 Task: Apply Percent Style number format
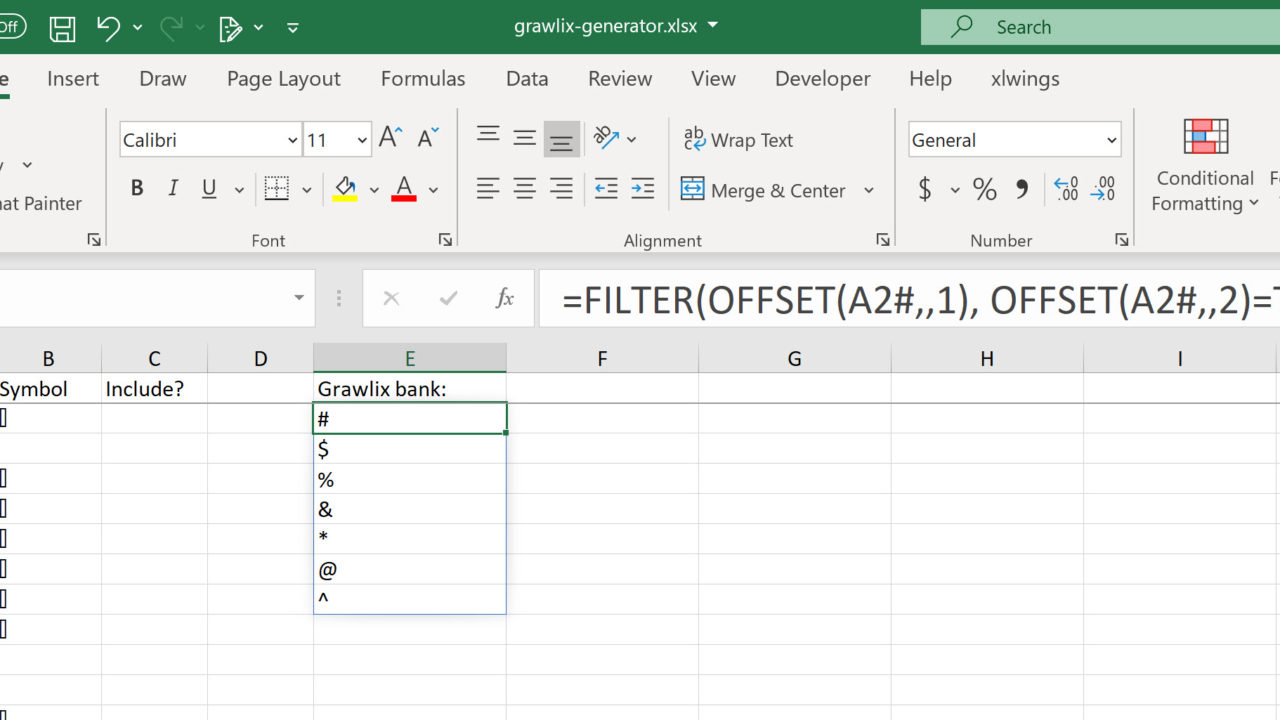(x=985, y=190)
